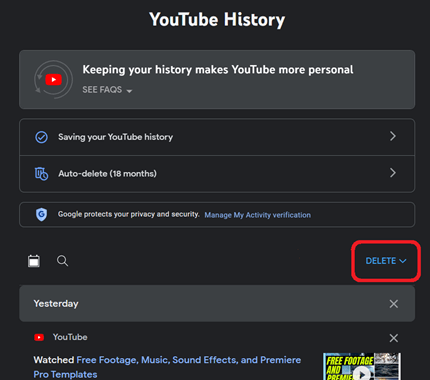Viewport: 430px width, 380px height.
Task: Remove the YouTube watched entry with X
Action: (x=394, y=338)
